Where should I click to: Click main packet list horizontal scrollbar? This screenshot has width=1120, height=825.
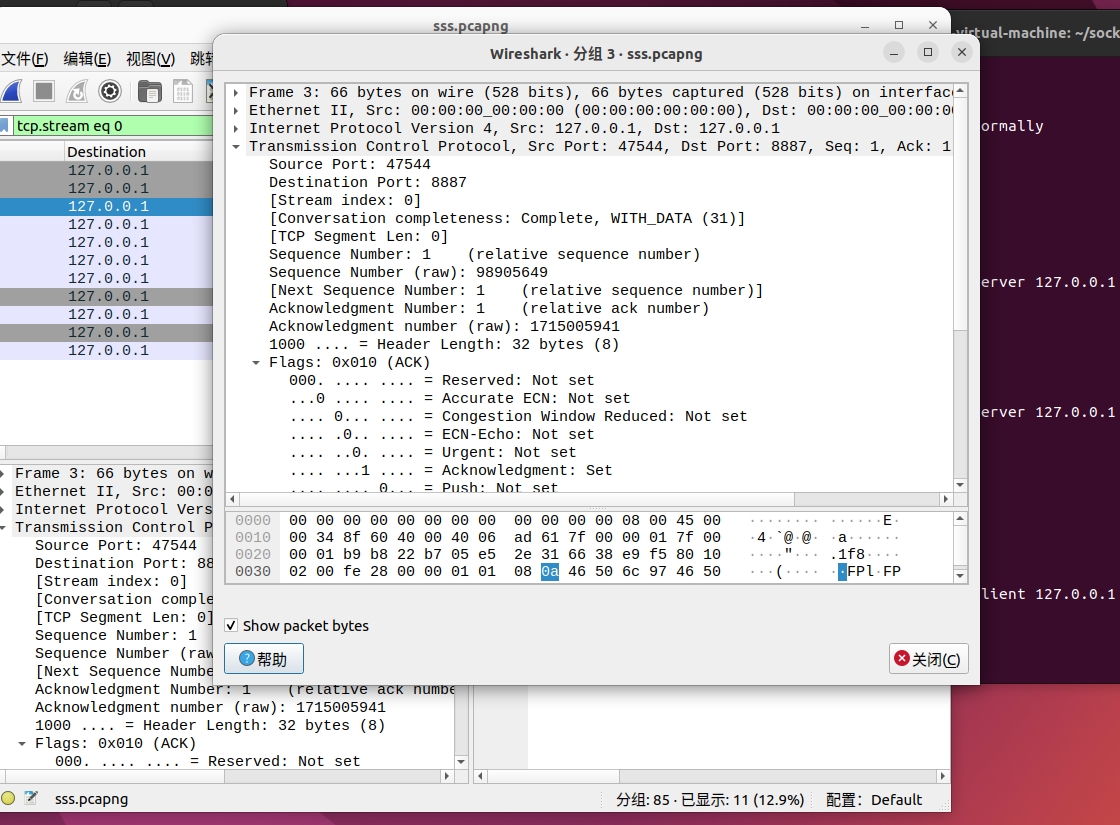coord(107,452)
